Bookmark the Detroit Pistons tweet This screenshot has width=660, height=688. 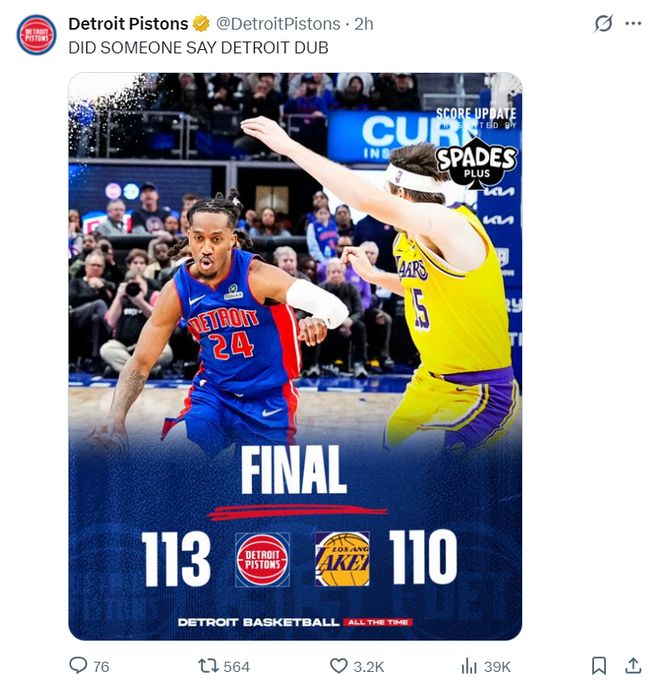598,666
